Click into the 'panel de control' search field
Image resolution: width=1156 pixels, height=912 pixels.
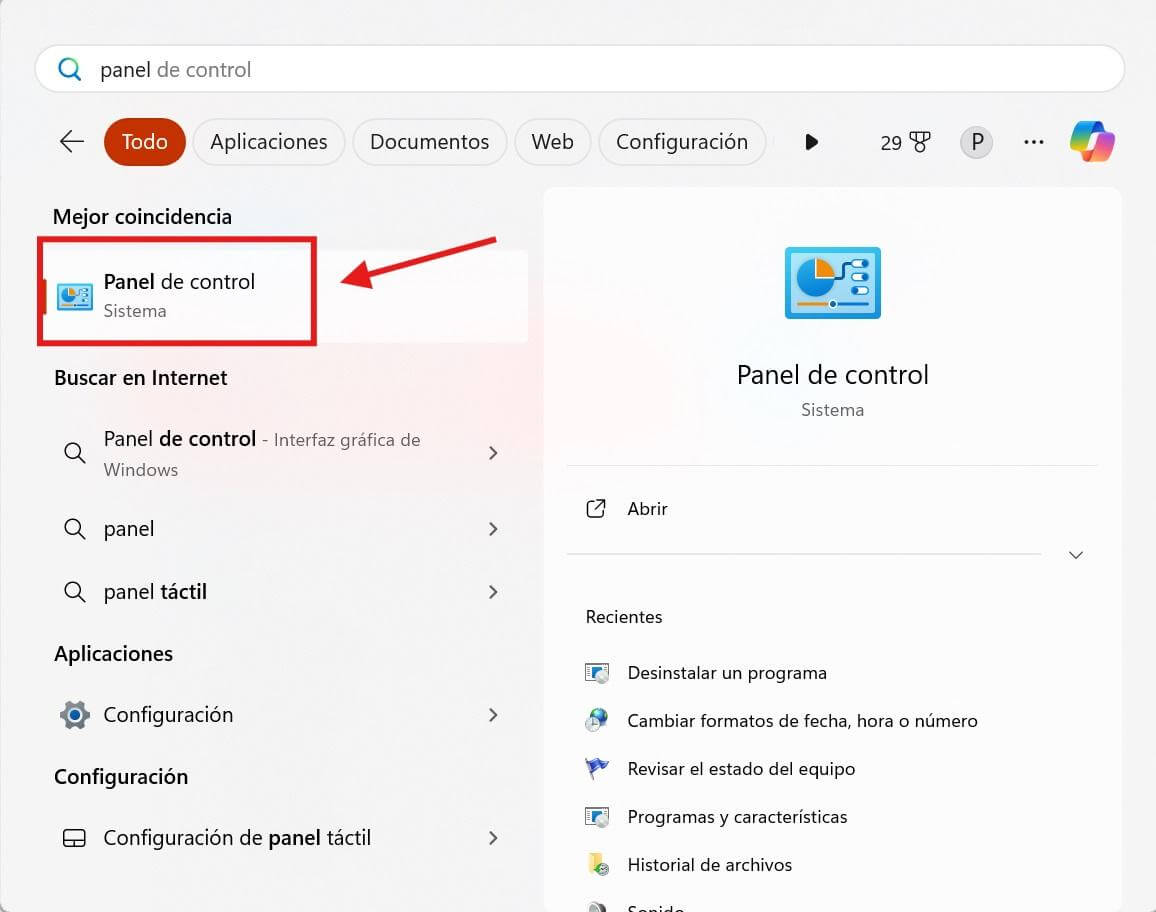pos(579,69)
